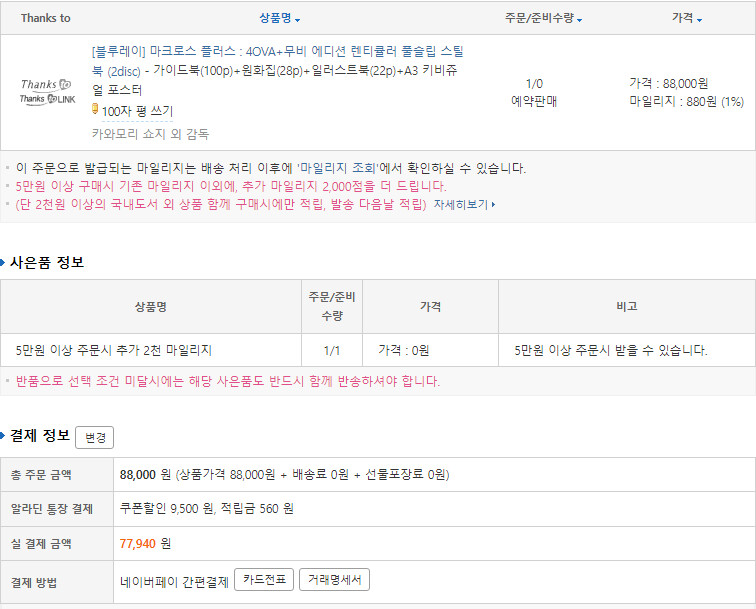Screen dimensions: 756x609
Task: Open 100자 평 쓰기 review link
Action: click(x=136, y=111)
